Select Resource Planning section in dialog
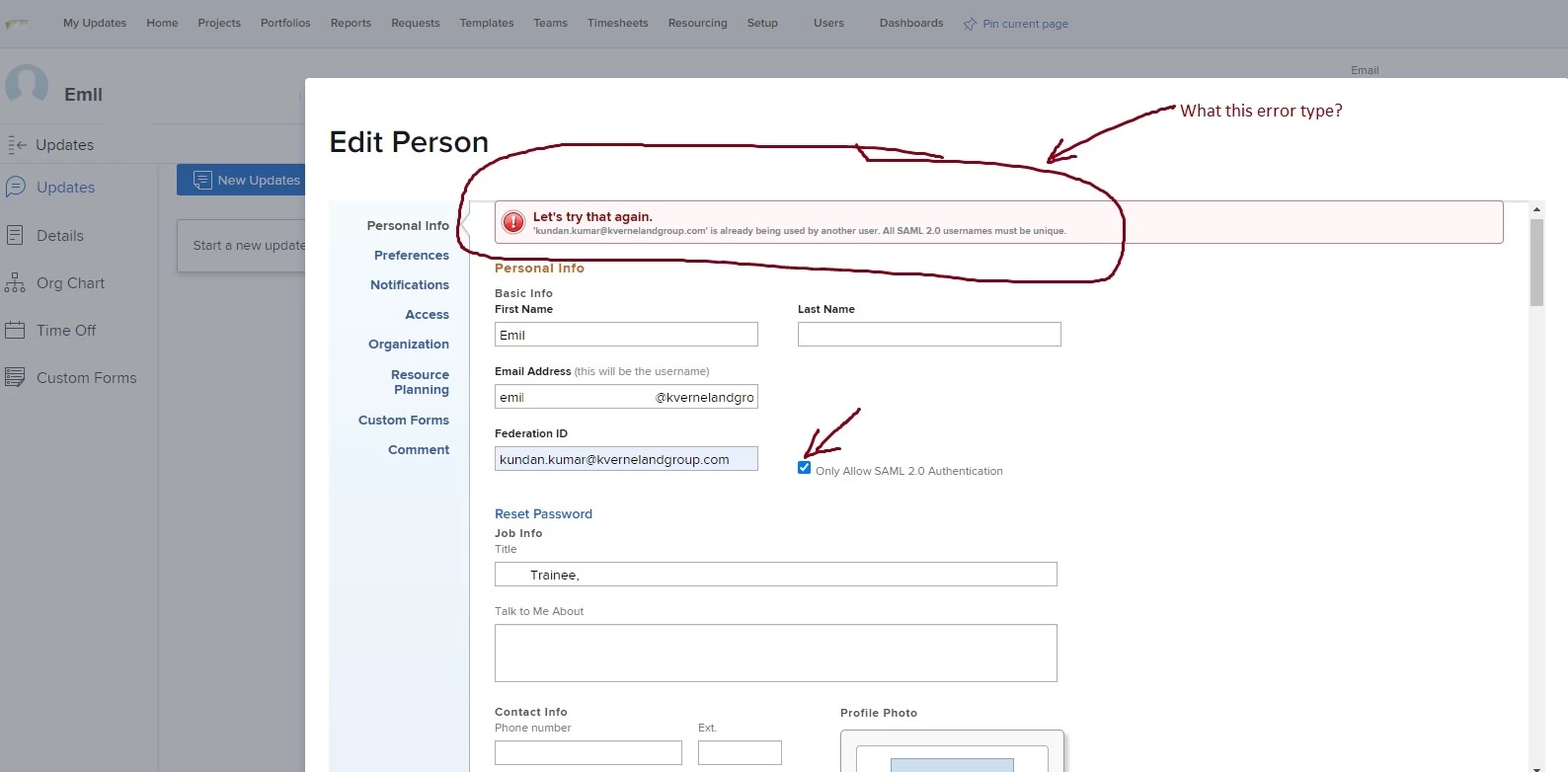 [420, 382]
